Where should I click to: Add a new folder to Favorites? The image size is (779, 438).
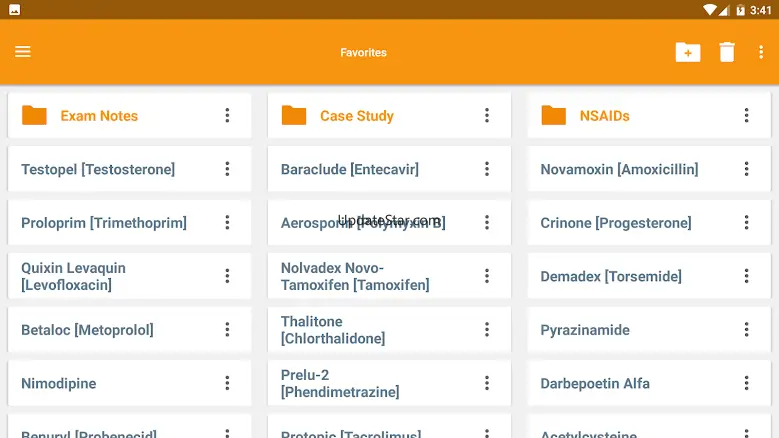pos(688,52)
